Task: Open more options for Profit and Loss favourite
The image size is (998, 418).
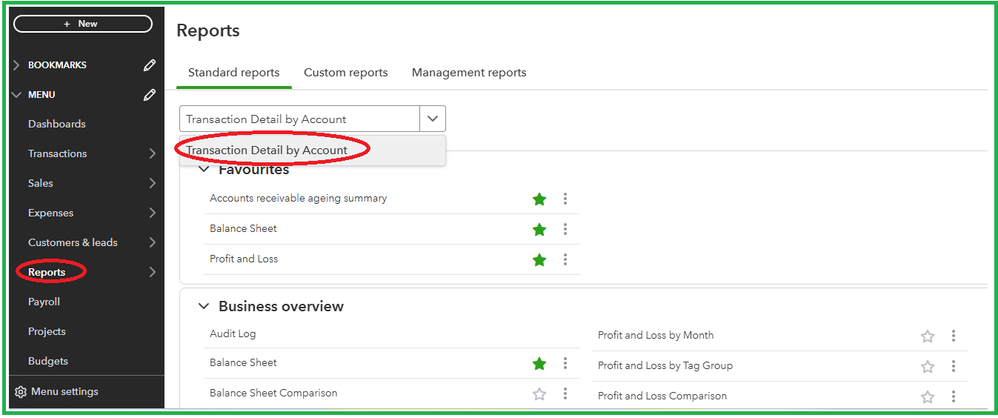Action: tap(565, 259)
